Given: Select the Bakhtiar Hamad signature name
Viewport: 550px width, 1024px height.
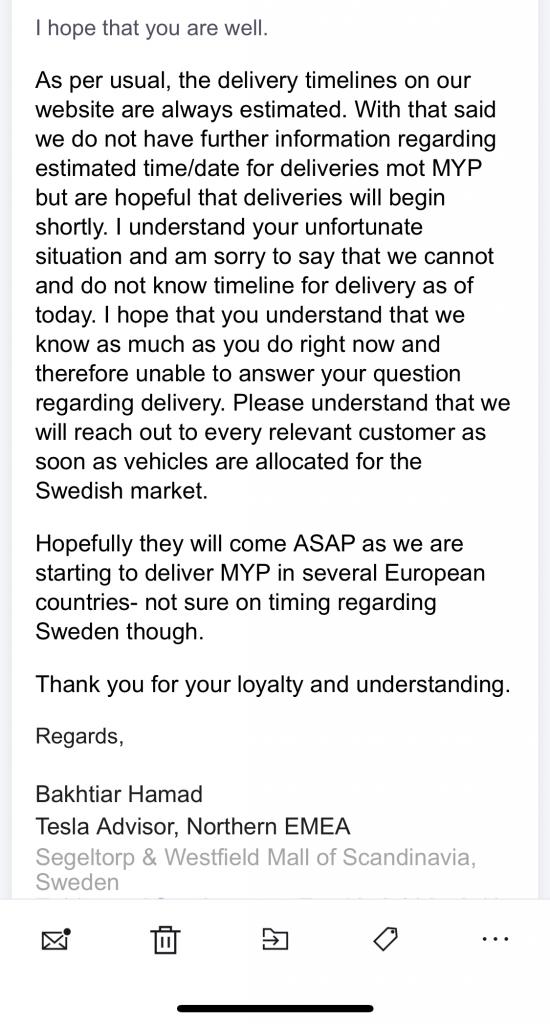Looking at the screenshot, I should tap(119, 794).
